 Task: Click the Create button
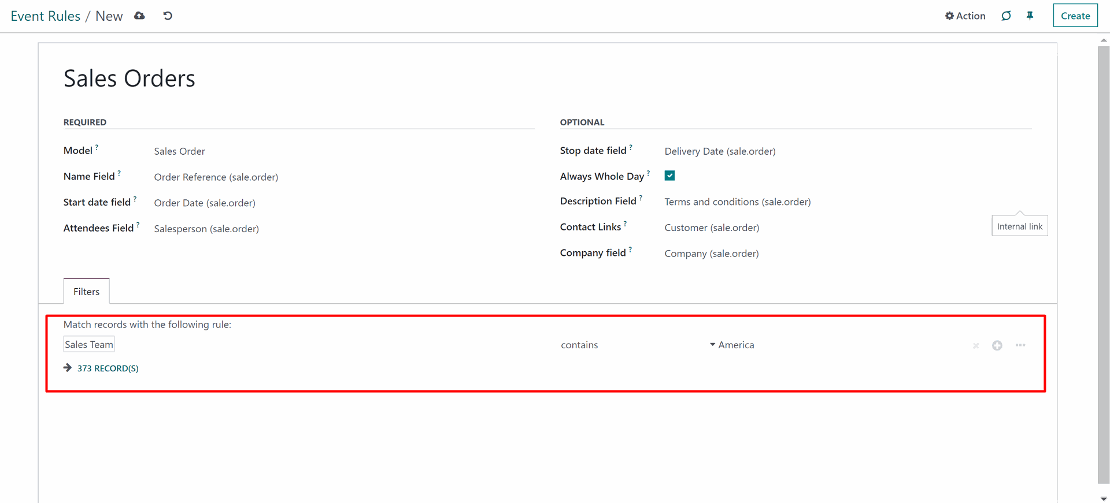pos(1075,16)
